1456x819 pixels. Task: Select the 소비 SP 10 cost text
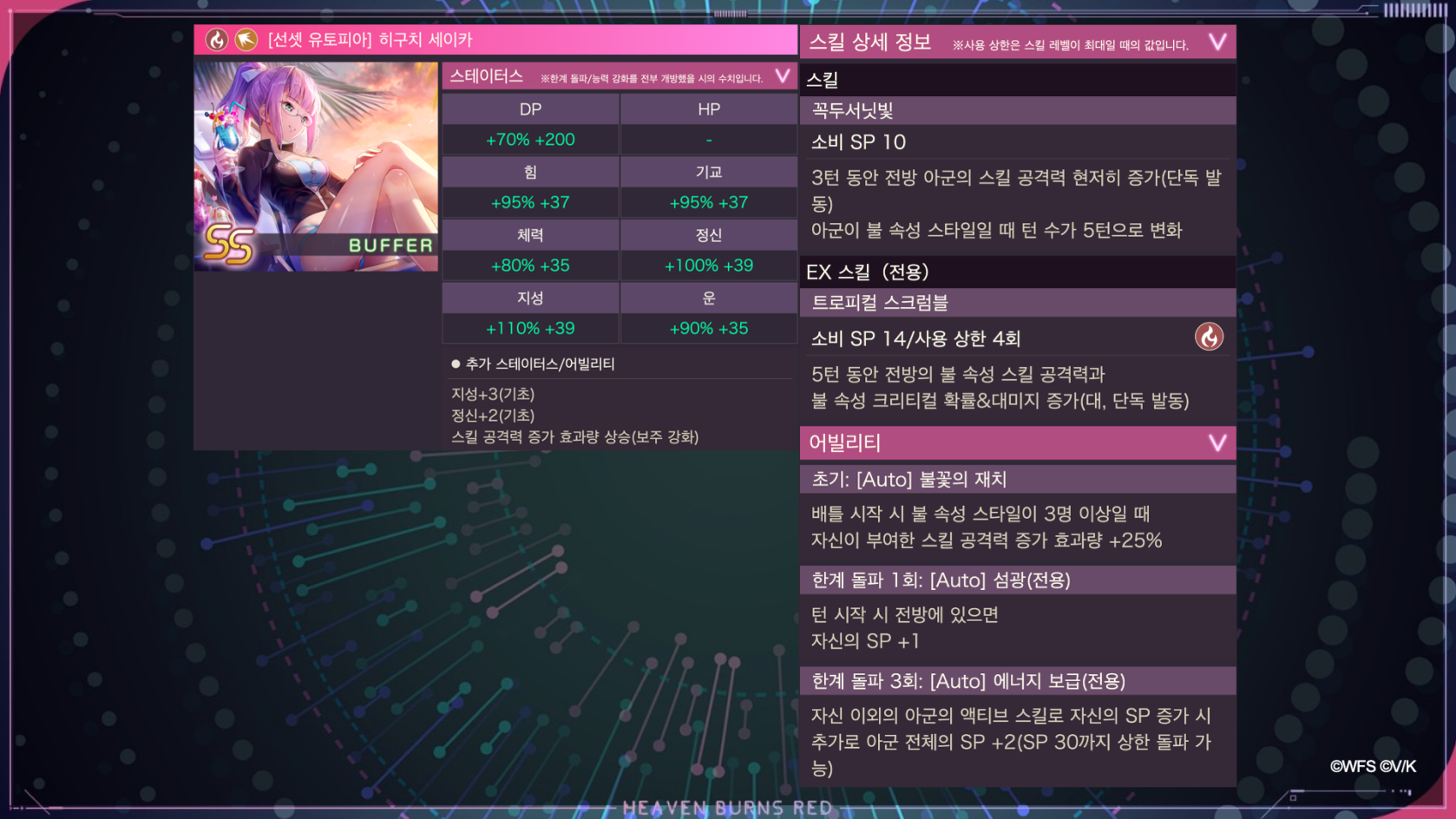858,142
